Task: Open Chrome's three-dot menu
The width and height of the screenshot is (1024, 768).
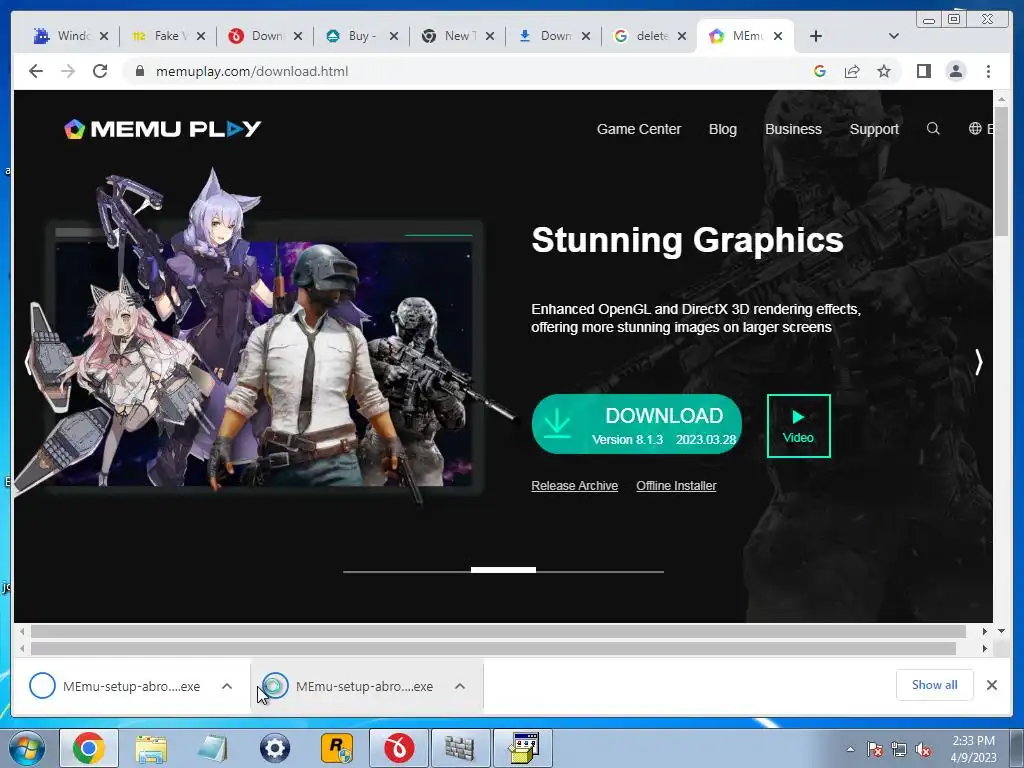Action: click(x=988, y=71)
